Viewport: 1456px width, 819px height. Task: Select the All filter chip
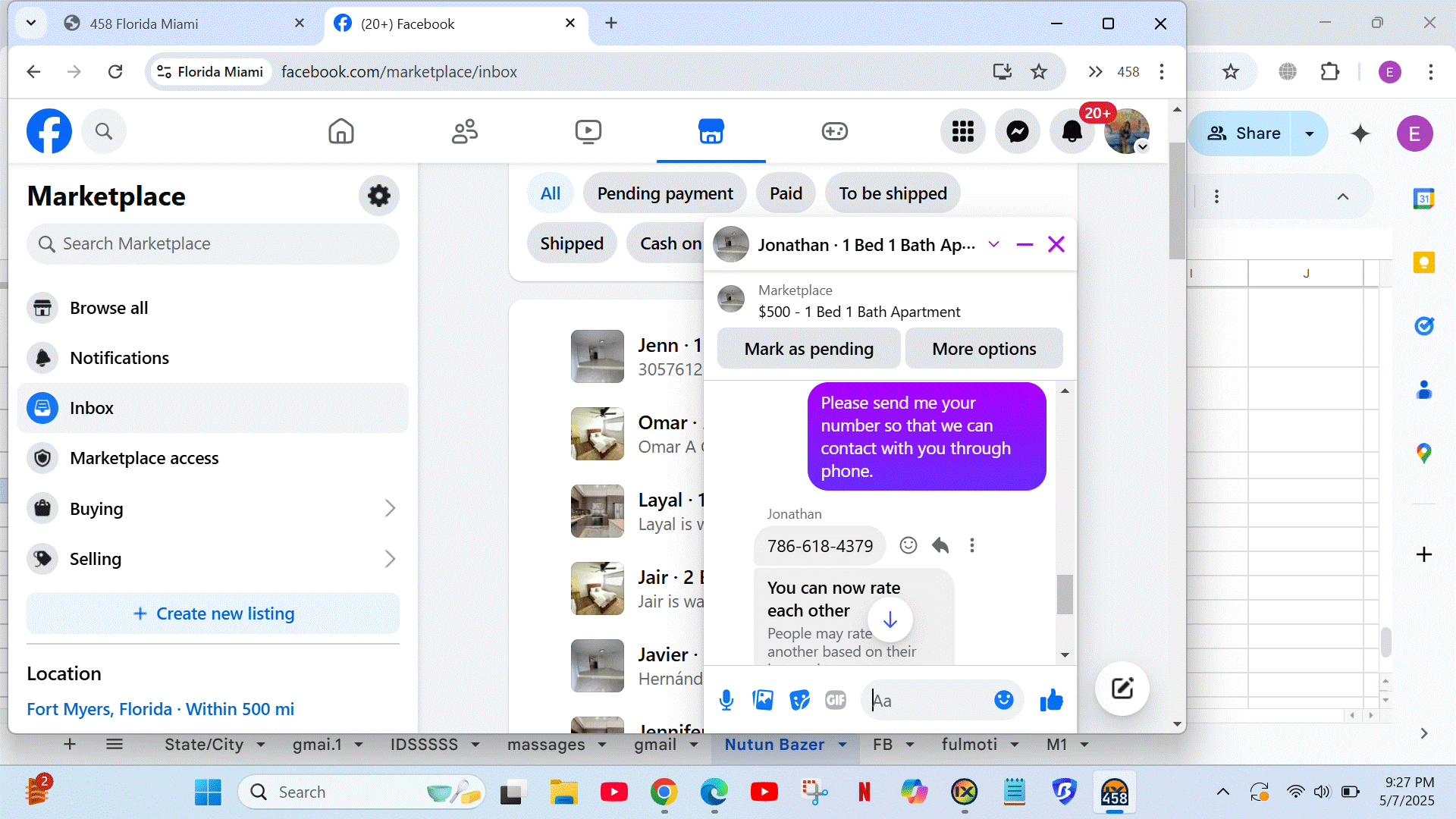(550, 193)
